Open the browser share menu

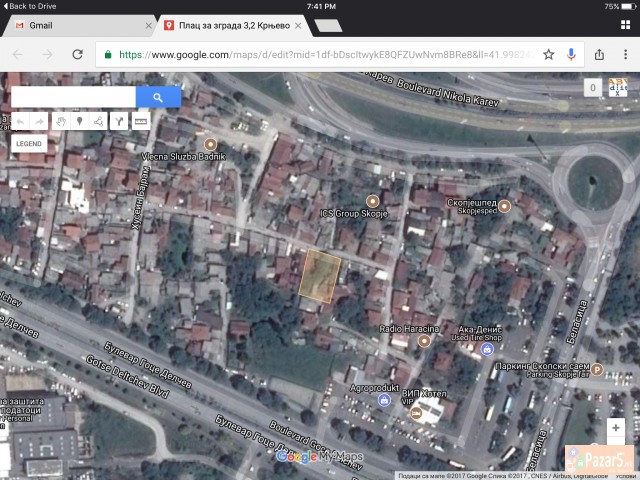point(599,54)
